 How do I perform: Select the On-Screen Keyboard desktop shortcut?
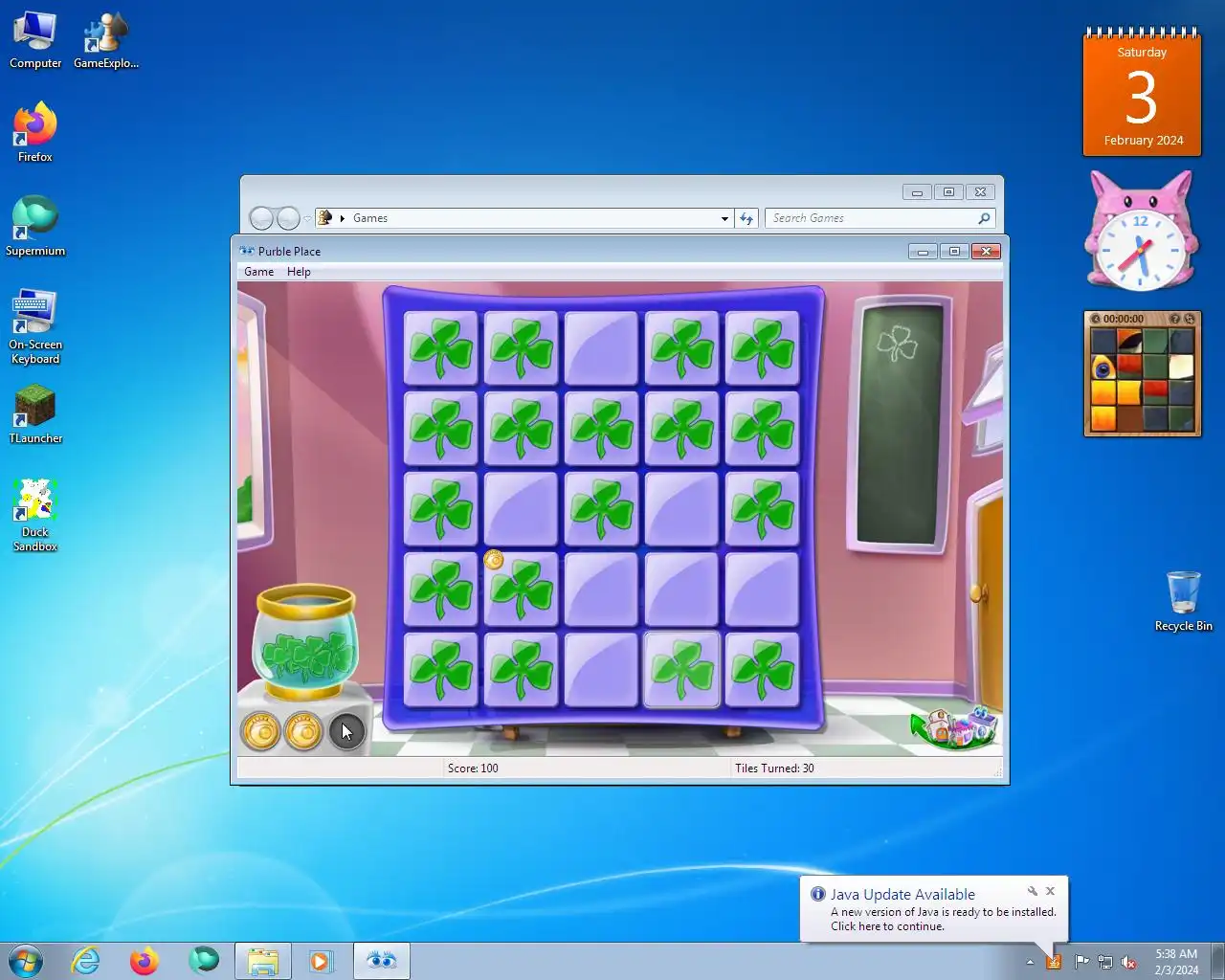[x=35, y=326]
